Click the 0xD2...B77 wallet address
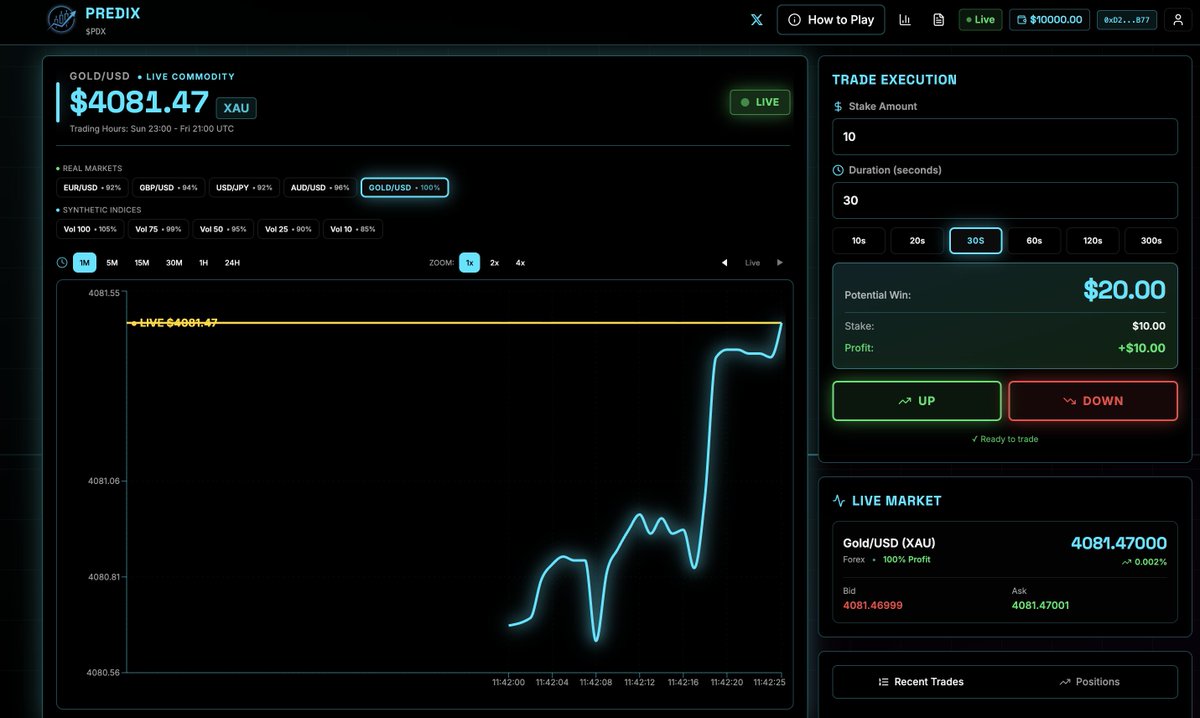 pos(1127,20)
